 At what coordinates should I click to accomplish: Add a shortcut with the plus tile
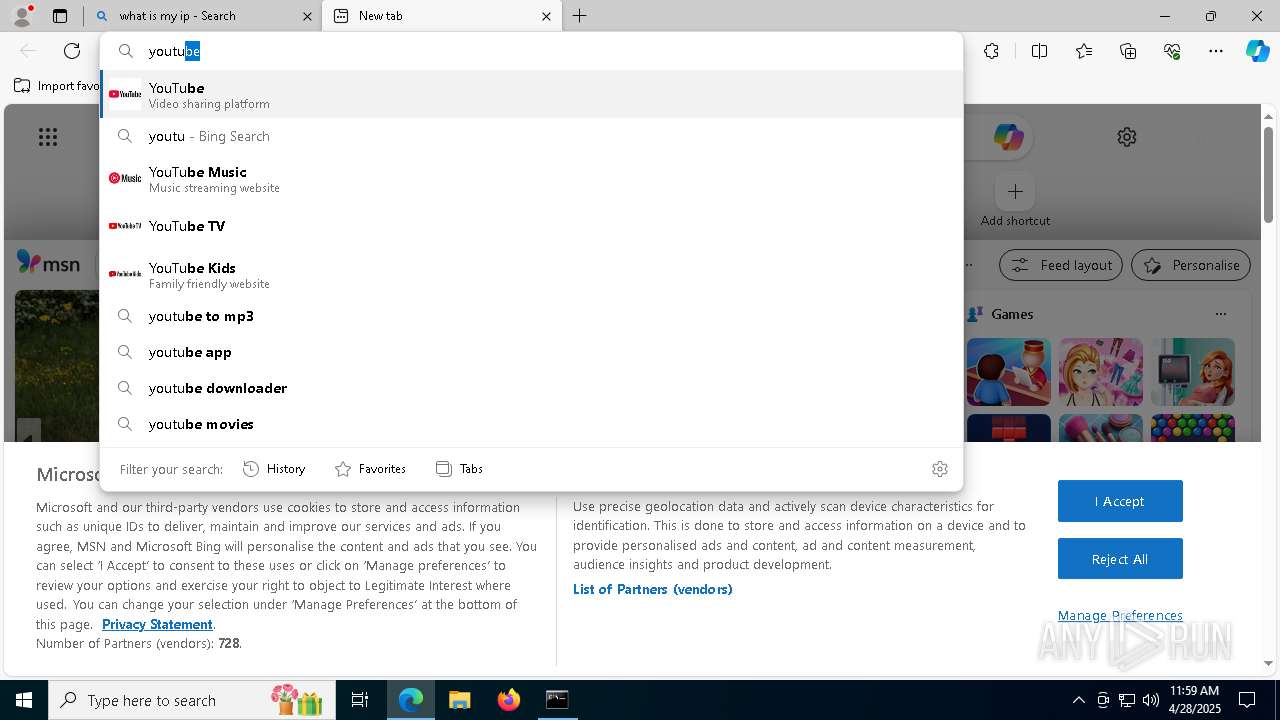click(1015, 191)
